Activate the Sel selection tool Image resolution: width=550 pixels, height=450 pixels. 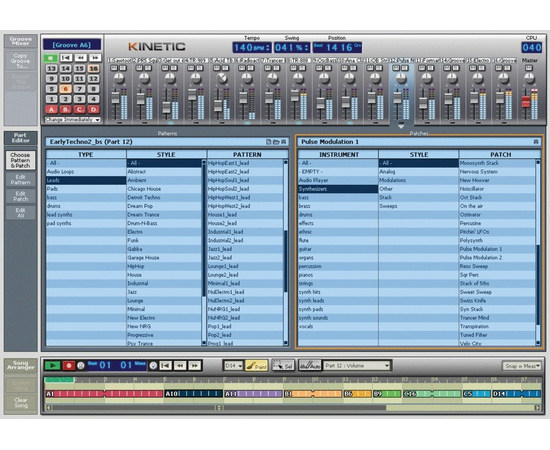coord(283,365)
